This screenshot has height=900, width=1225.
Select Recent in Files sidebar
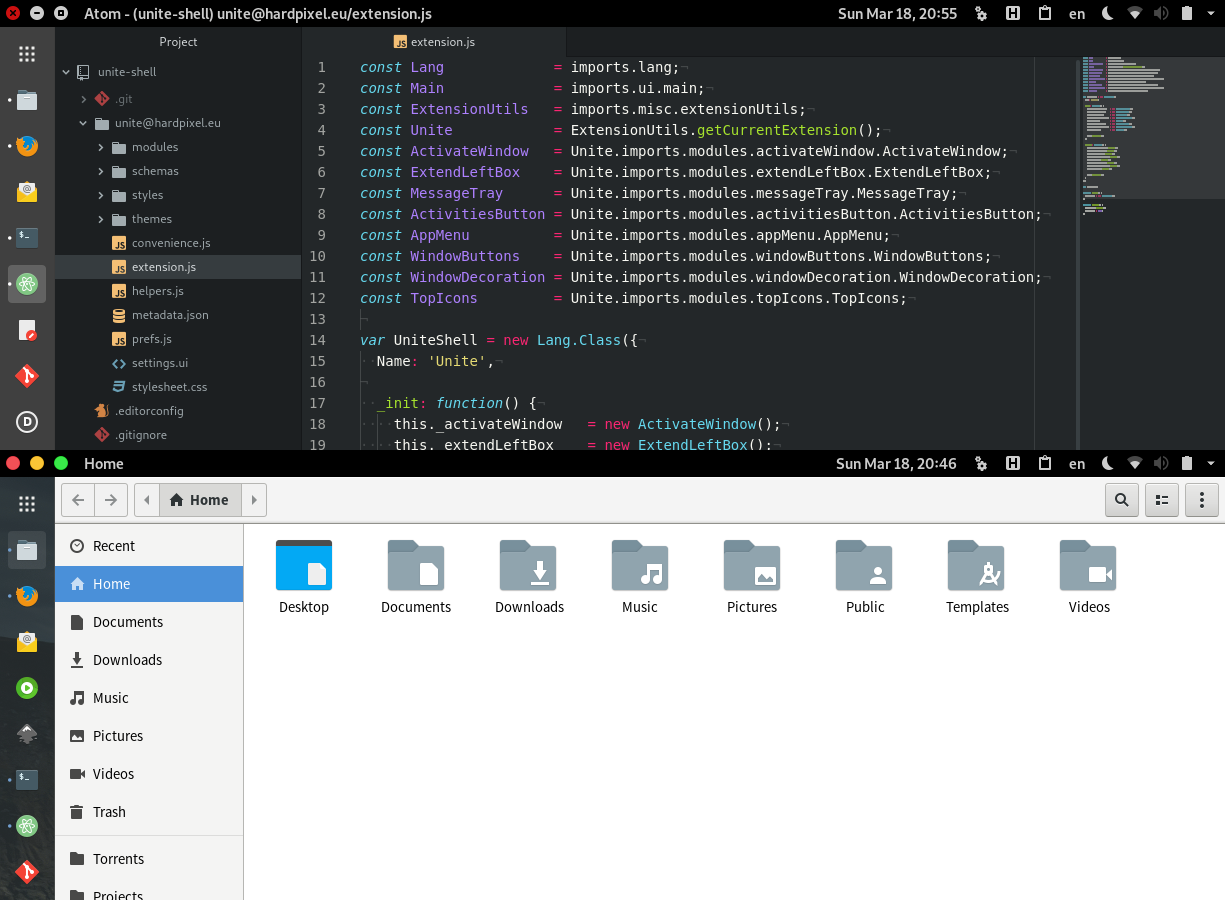pos(149,546)
